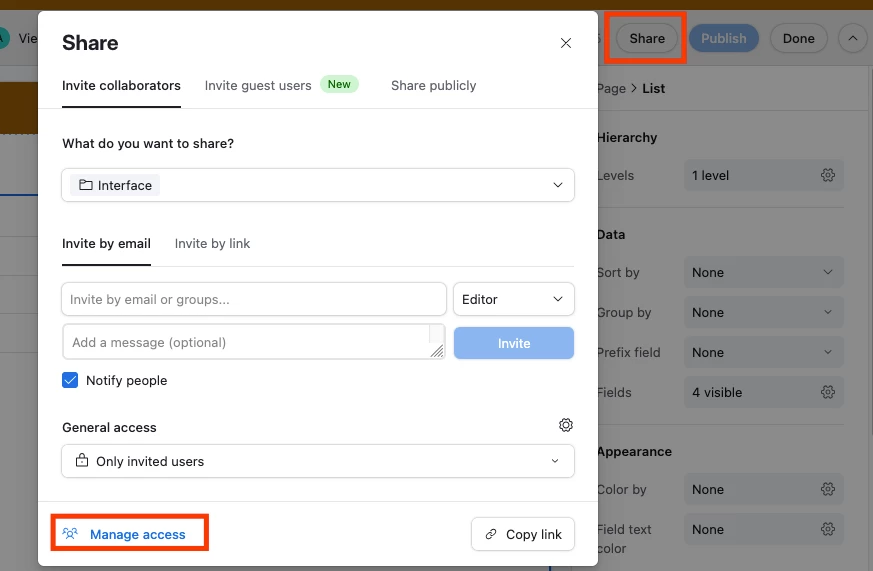
Task: Expand the Interface share target dropdown
Action: 318,185
